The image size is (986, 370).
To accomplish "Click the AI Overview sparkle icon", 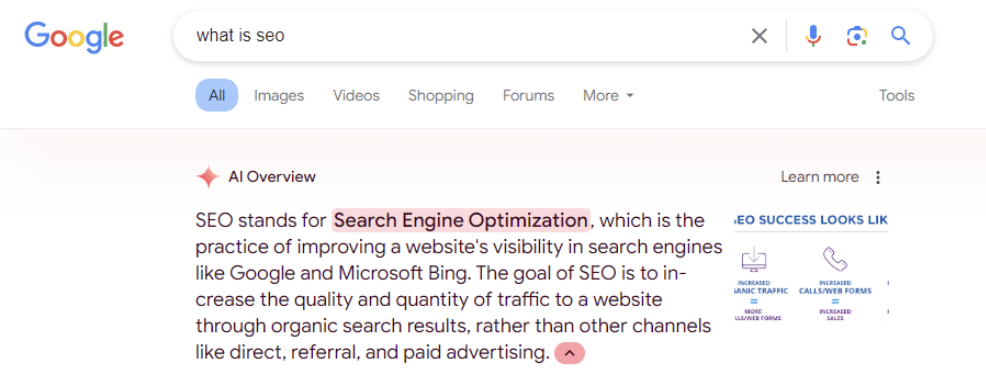I will click(208, 177).
